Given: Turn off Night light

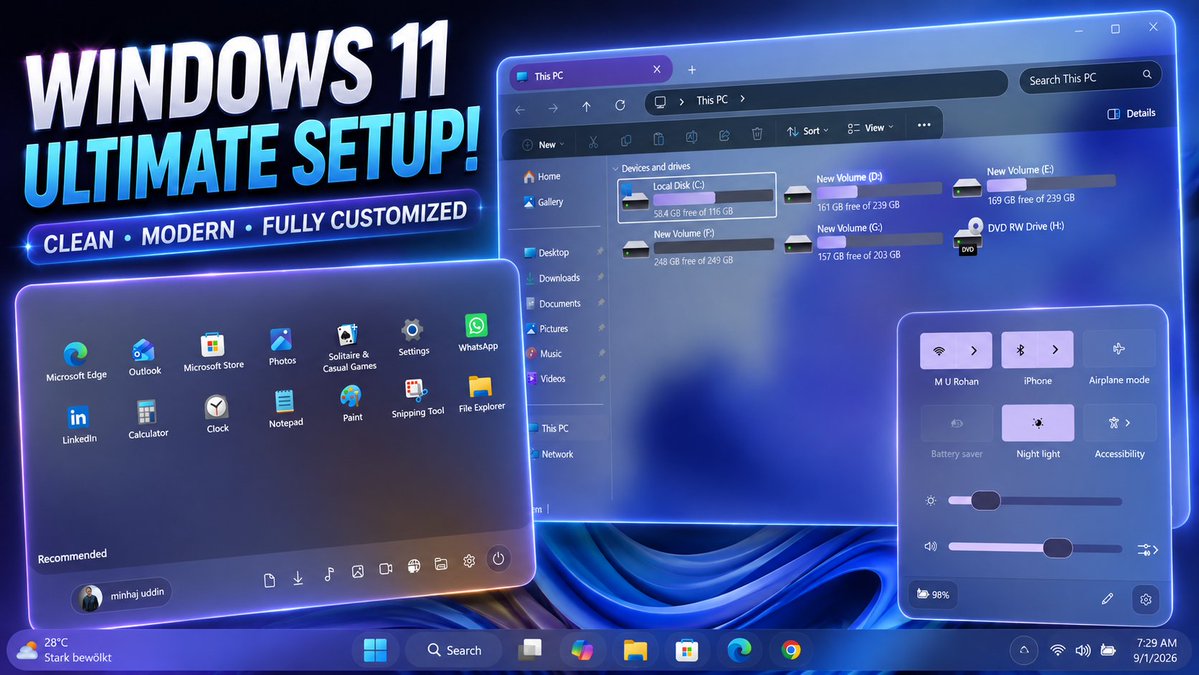Looking at the screenshot, I should pos(1038,423).
